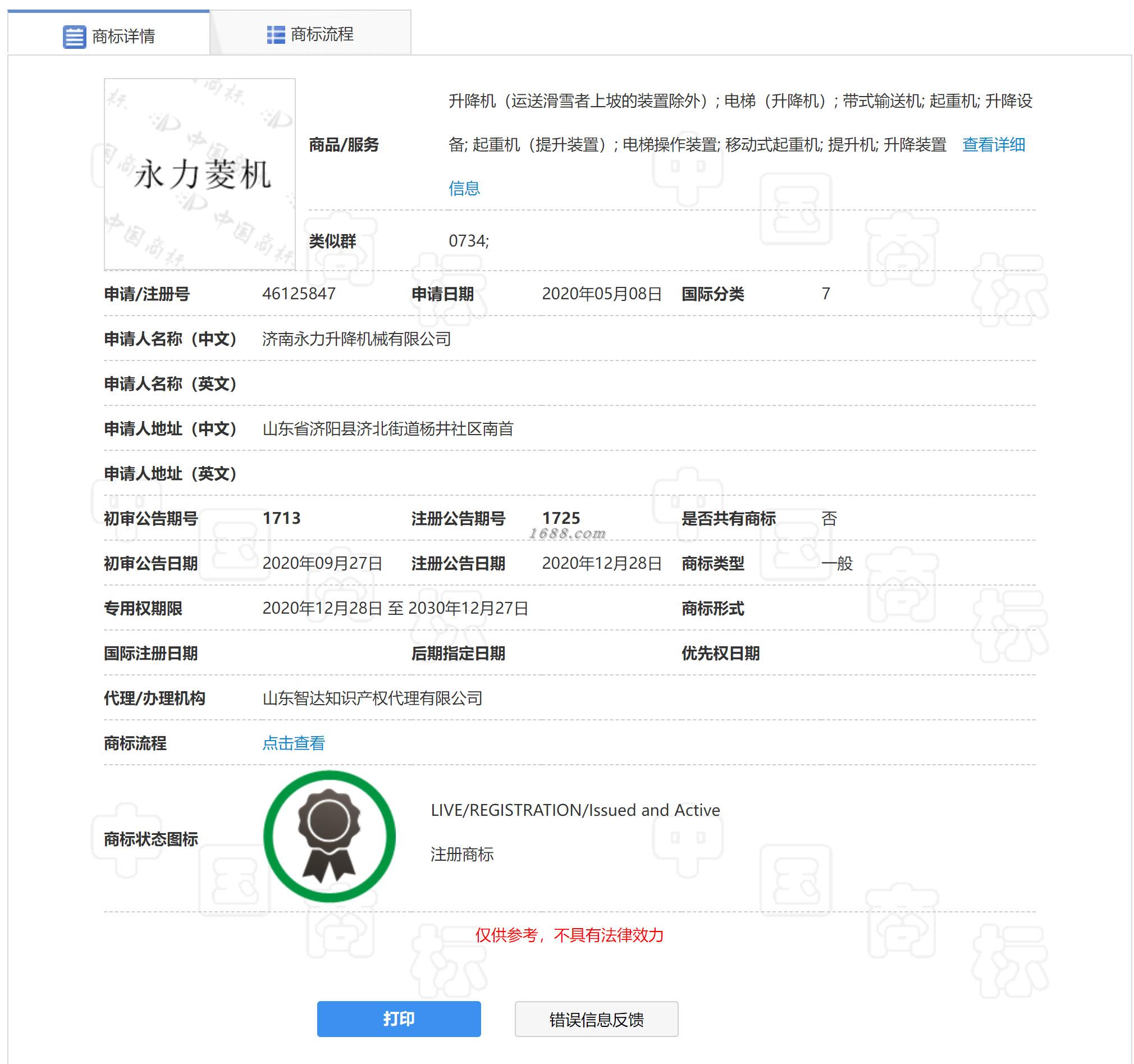Open the 商标详情 tab
The height and width of the screenshot is (1064, 1134).
[x=122, y=36]
